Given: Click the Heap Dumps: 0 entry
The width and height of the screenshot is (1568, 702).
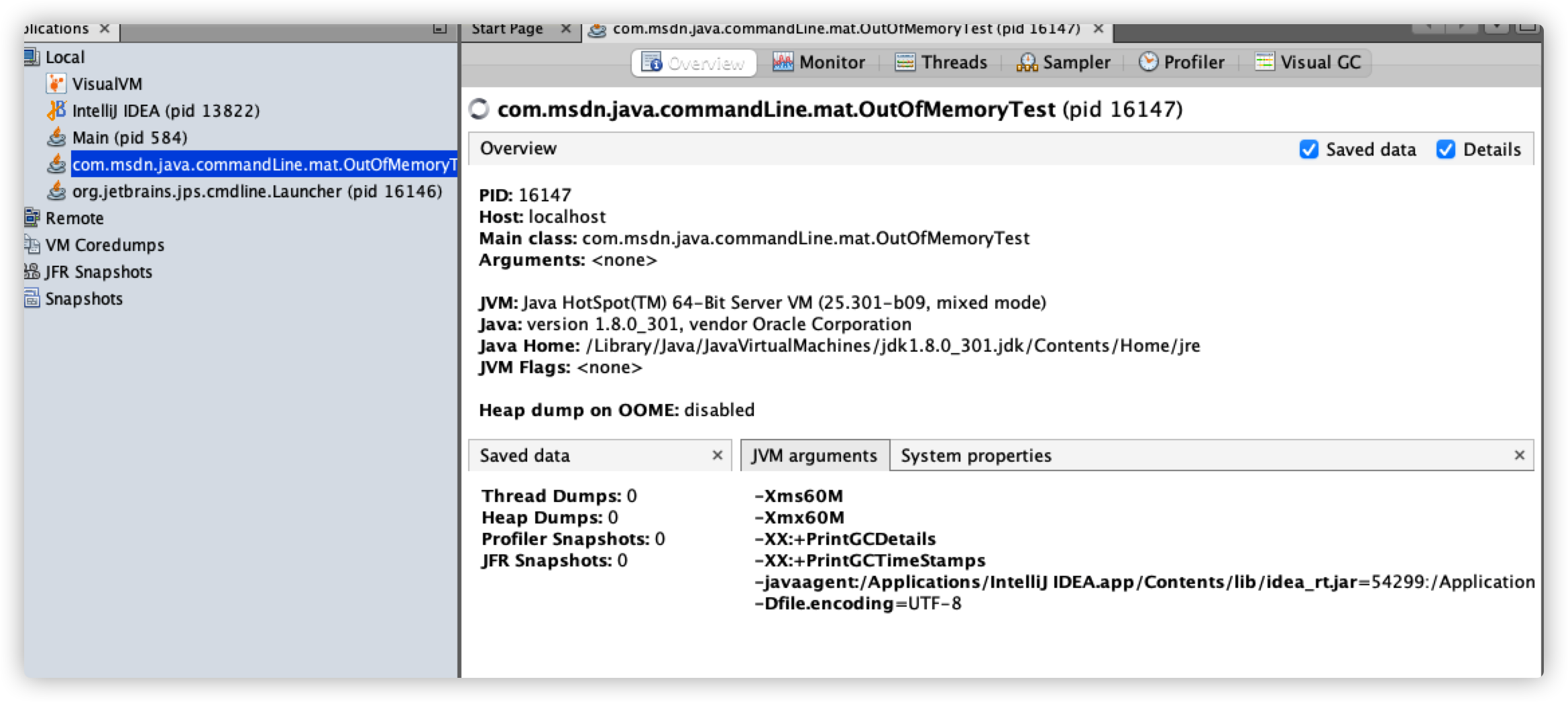Looking at the screenshot, I should coord(550,517).
